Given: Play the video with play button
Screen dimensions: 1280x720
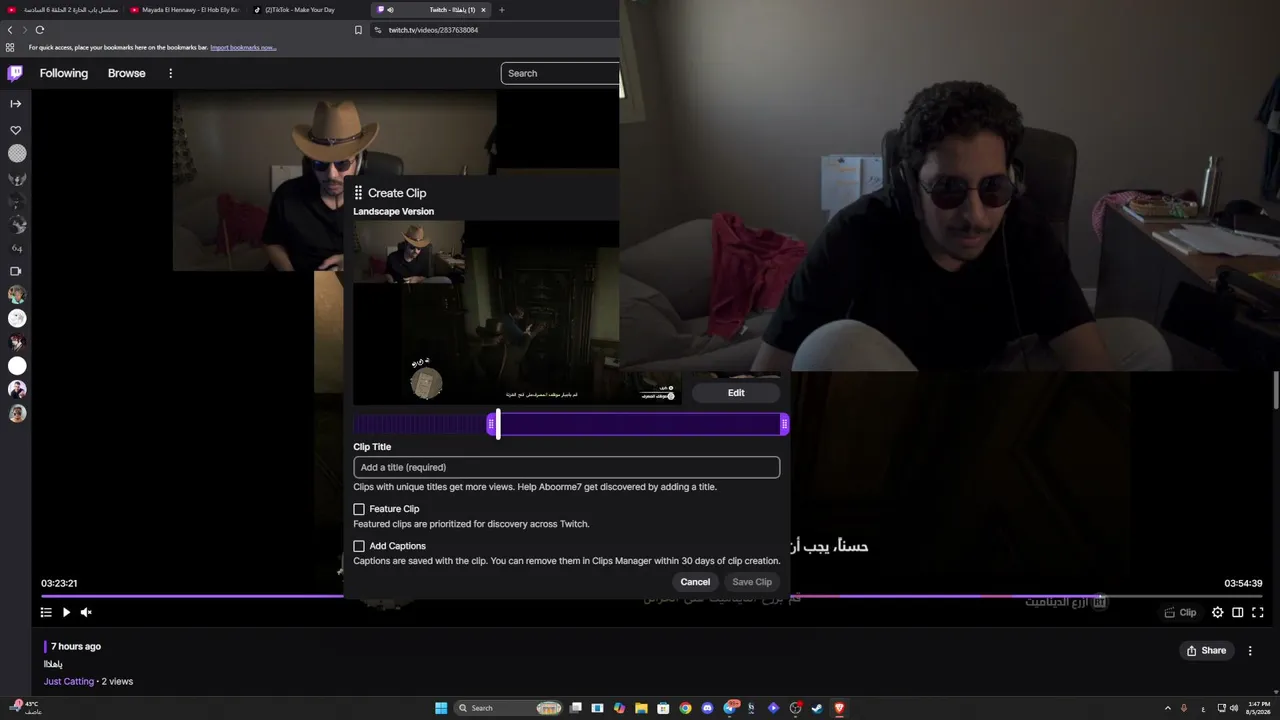Looking at the screenshot, I should pyautogui.click(x=66, y=612).
